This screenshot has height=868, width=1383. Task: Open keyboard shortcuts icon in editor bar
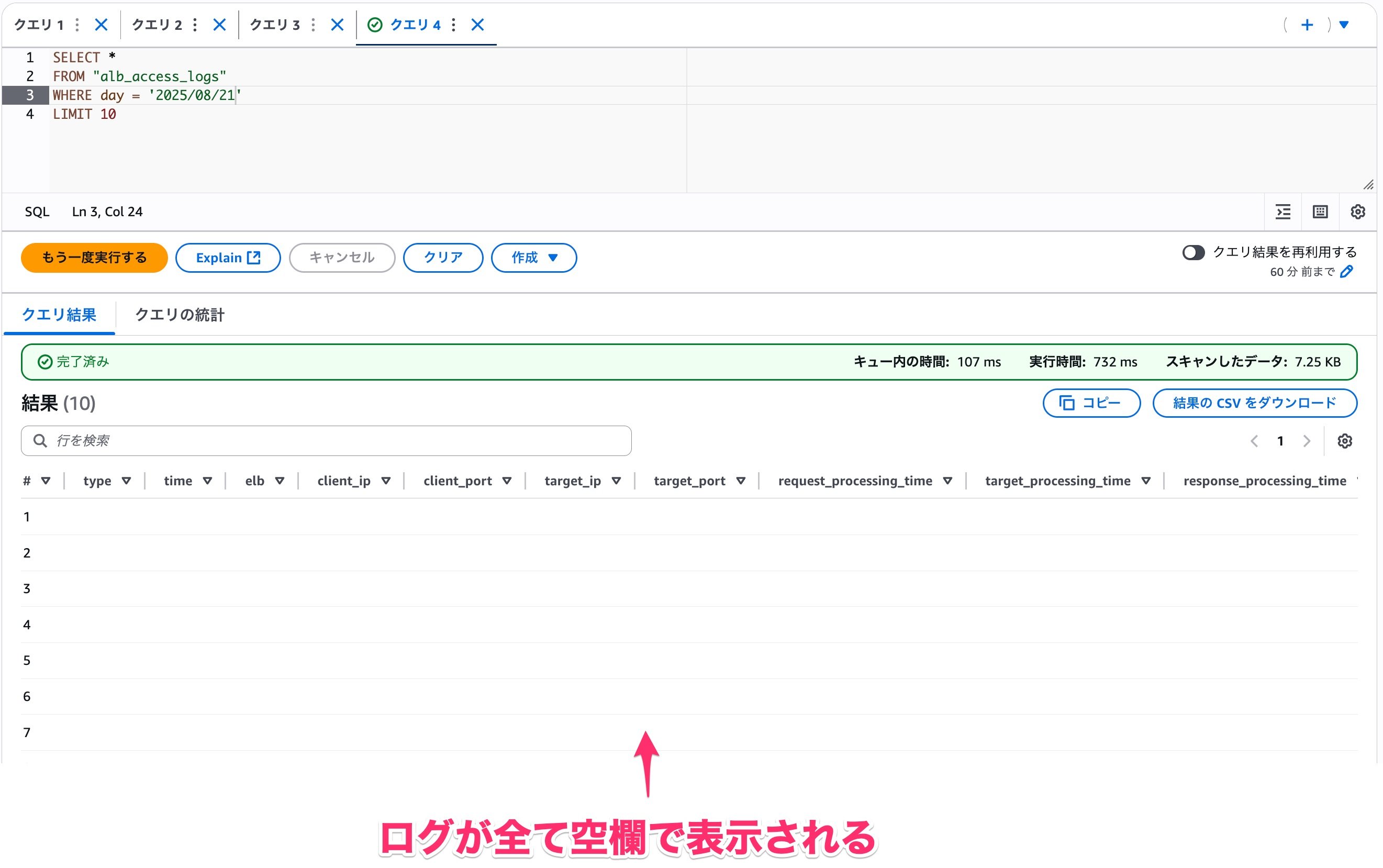coord(1321,212)
